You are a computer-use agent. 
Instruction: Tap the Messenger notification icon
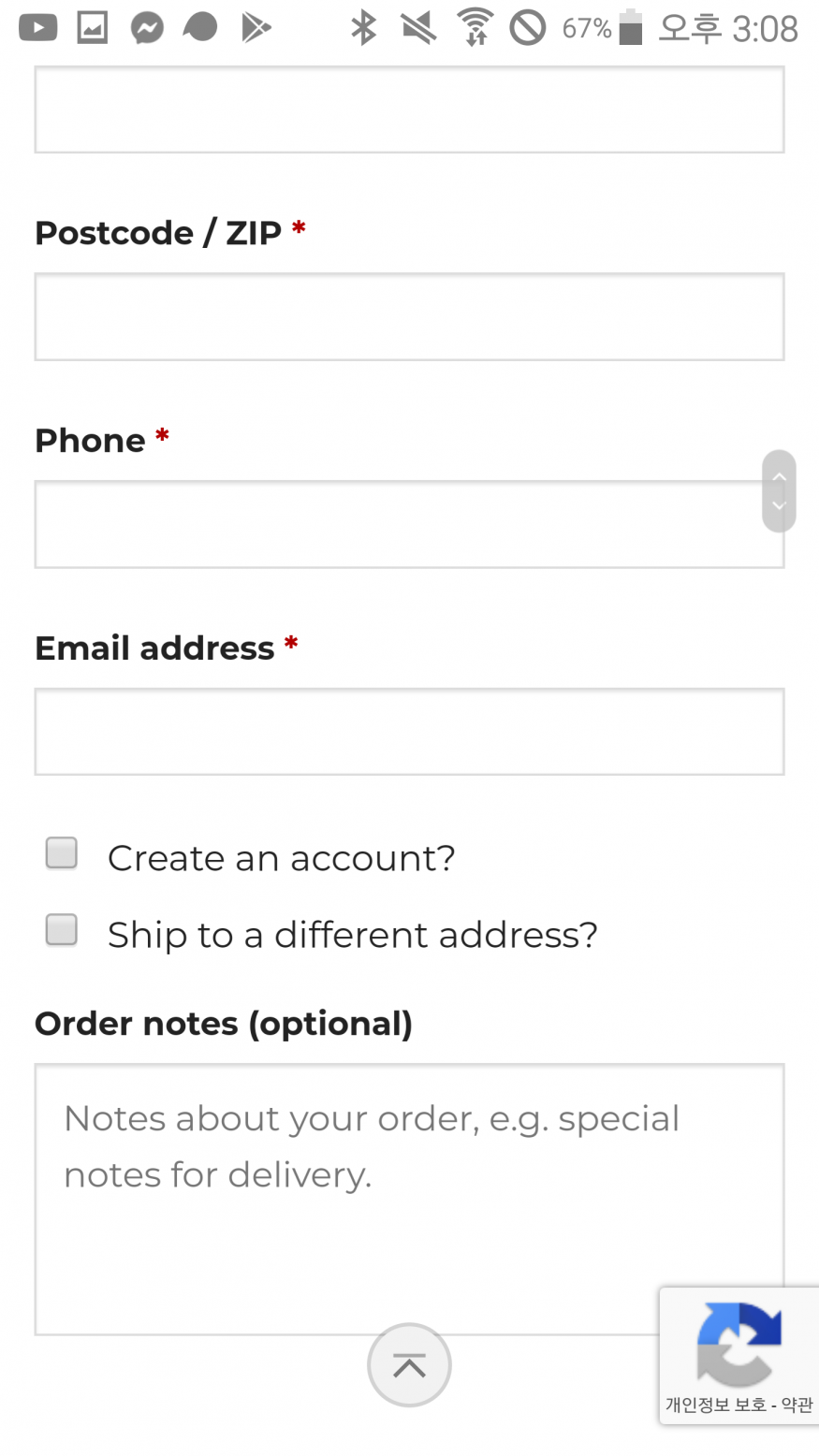147,28
